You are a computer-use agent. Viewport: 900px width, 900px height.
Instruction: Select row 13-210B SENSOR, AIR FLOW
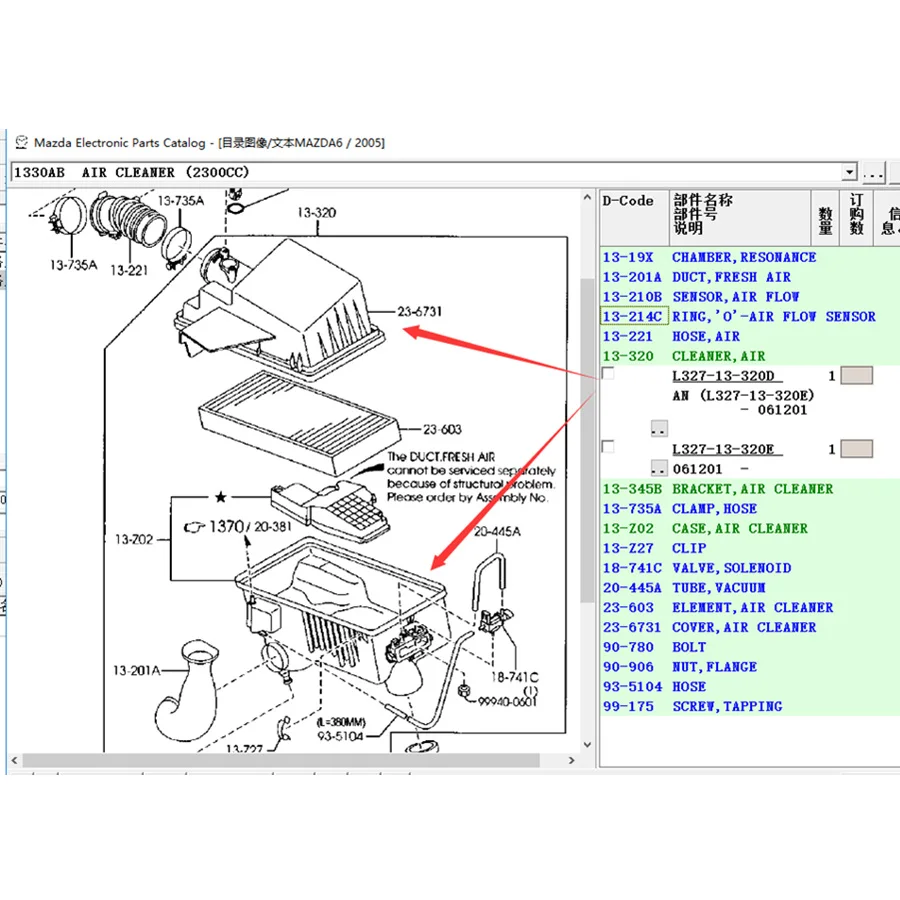click(x=750, y=297)
